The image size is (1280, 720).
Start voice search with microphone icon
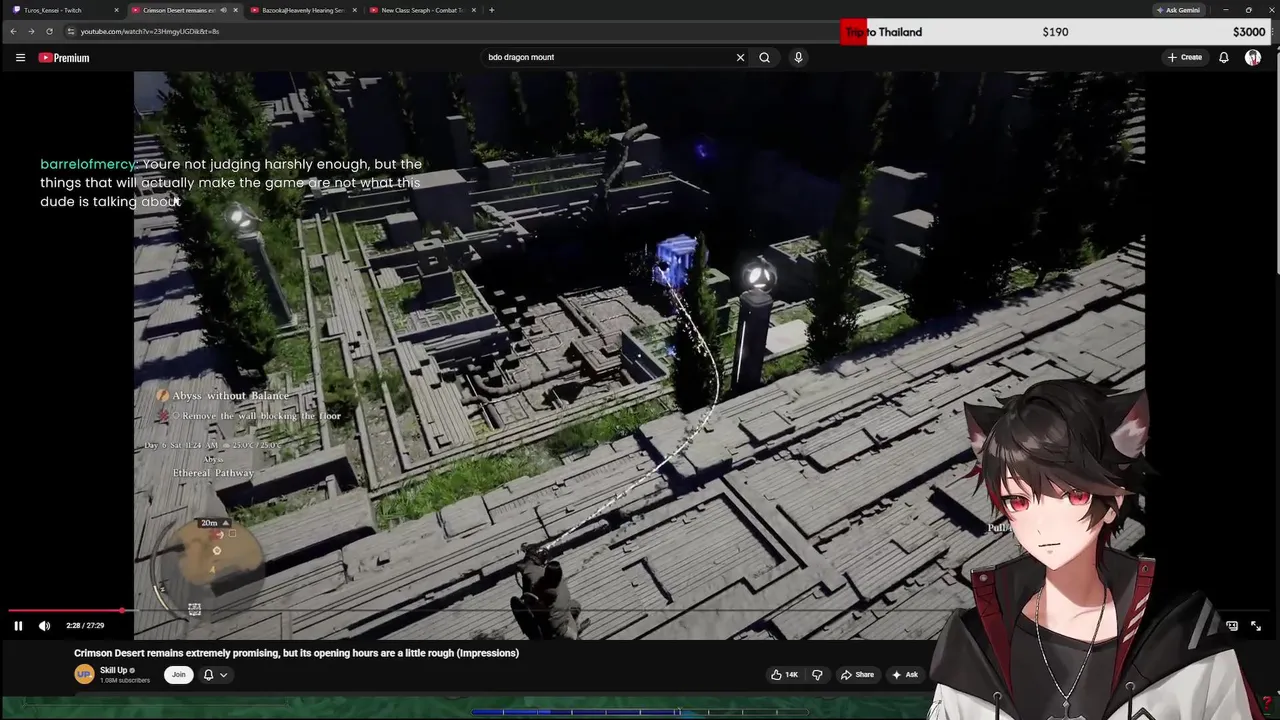(x=798, y=57)
